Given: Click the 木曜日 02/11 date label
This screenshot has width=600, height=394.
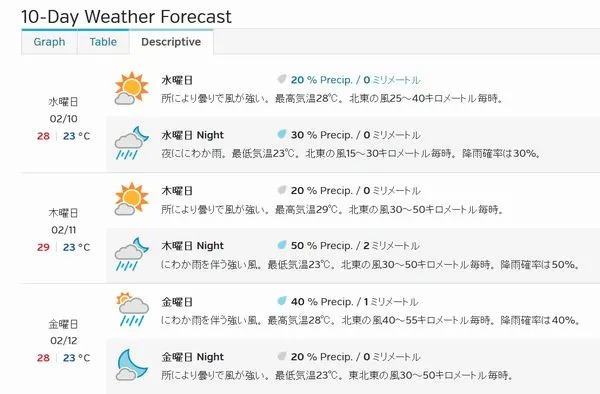Looking at the screenshot, I should pyautogui.click(x=64, y=221).
